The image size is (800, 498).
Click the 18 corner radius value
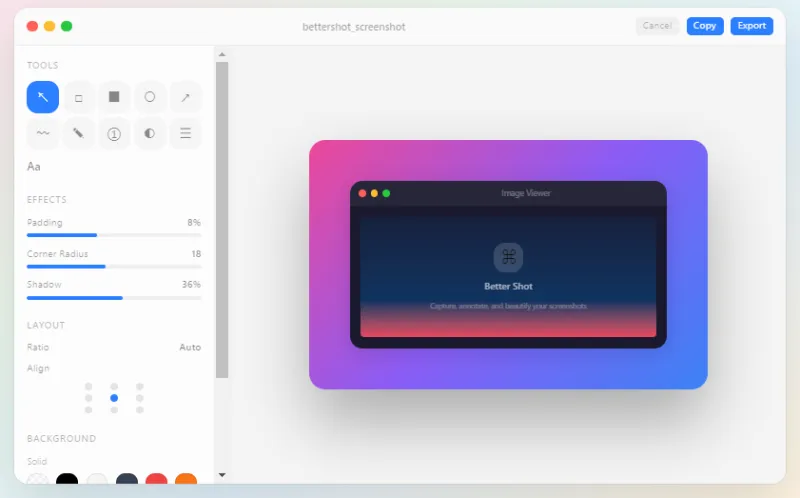[x=196, y=254]
